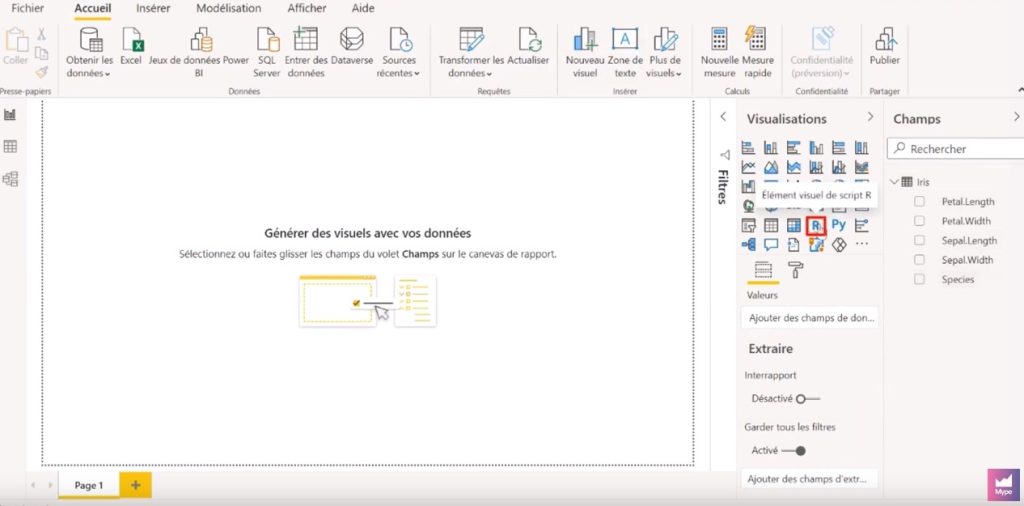Check the Petal.Length field
The width and height of the screenshot is (1024, 506).
[x=920, y=201]
